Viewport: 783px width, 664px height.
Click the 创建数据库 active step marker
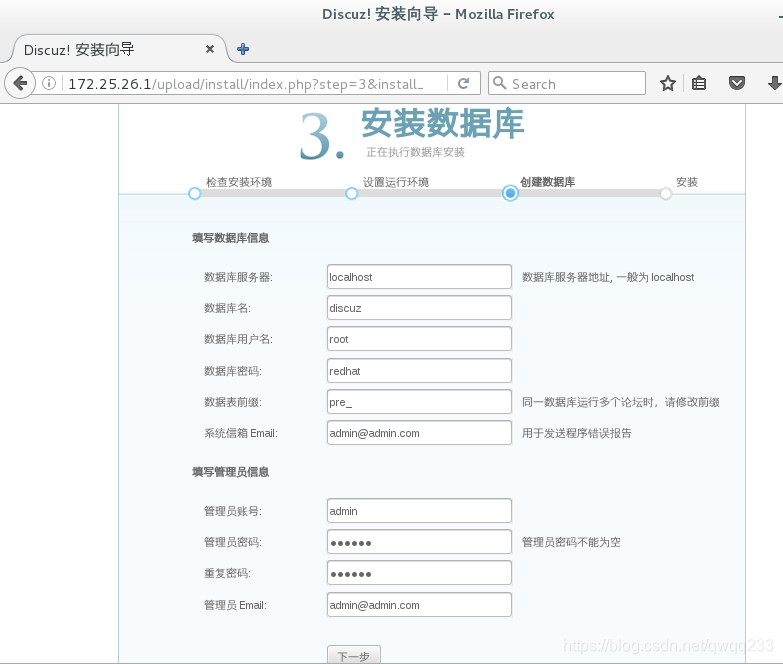[x=510, y=193]
